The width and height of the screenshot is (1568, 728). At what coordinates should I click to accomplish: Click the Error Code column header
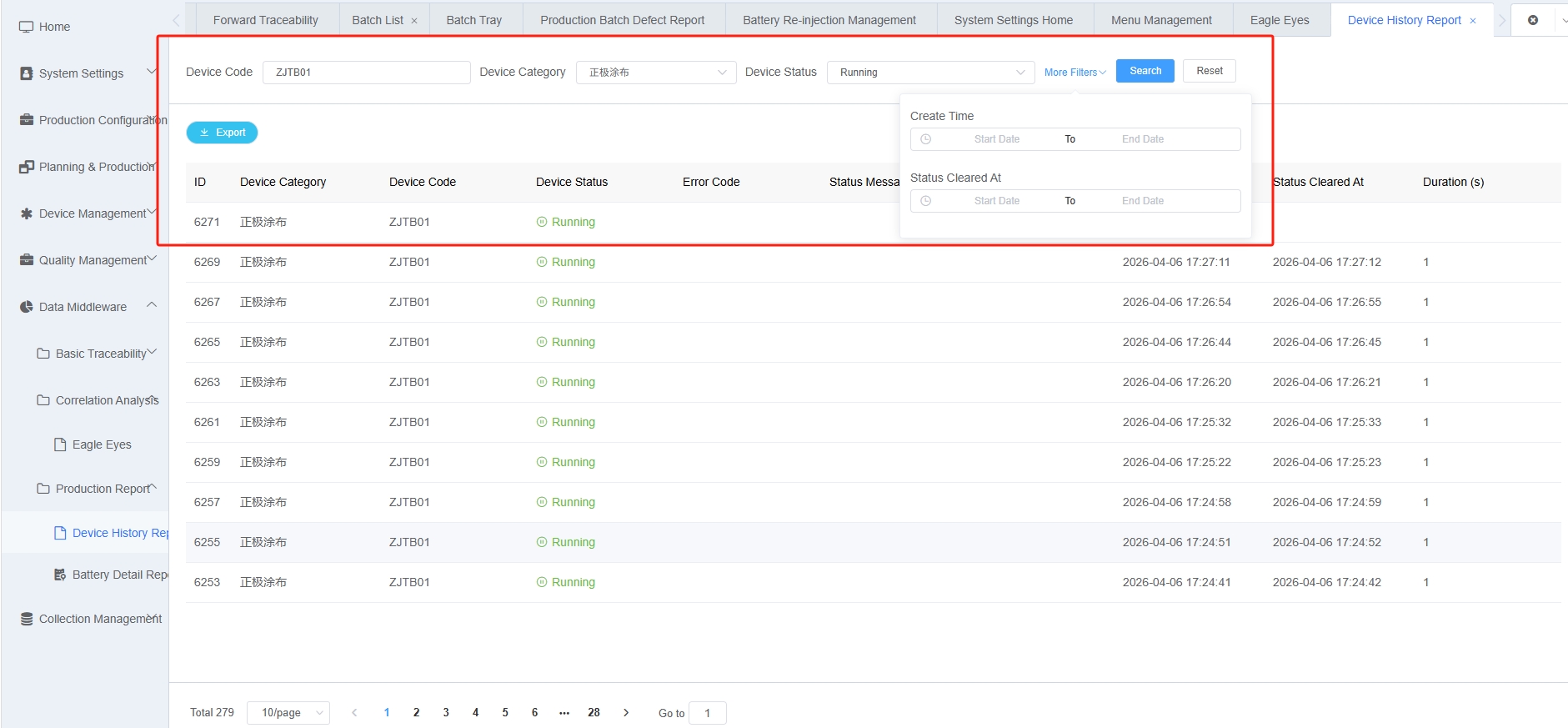pos(711,182)
